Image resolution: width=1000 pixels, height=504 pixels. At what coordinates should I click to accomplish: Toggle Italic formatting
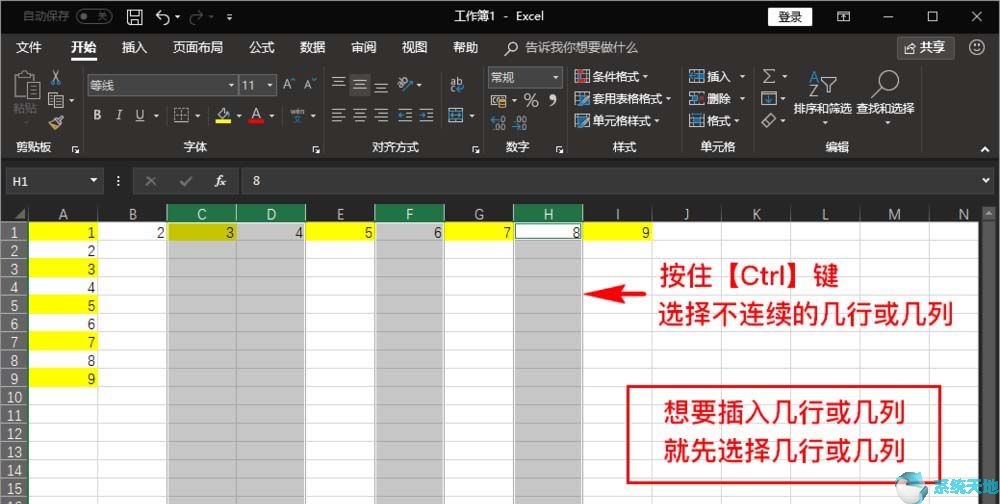pos(119,115)
